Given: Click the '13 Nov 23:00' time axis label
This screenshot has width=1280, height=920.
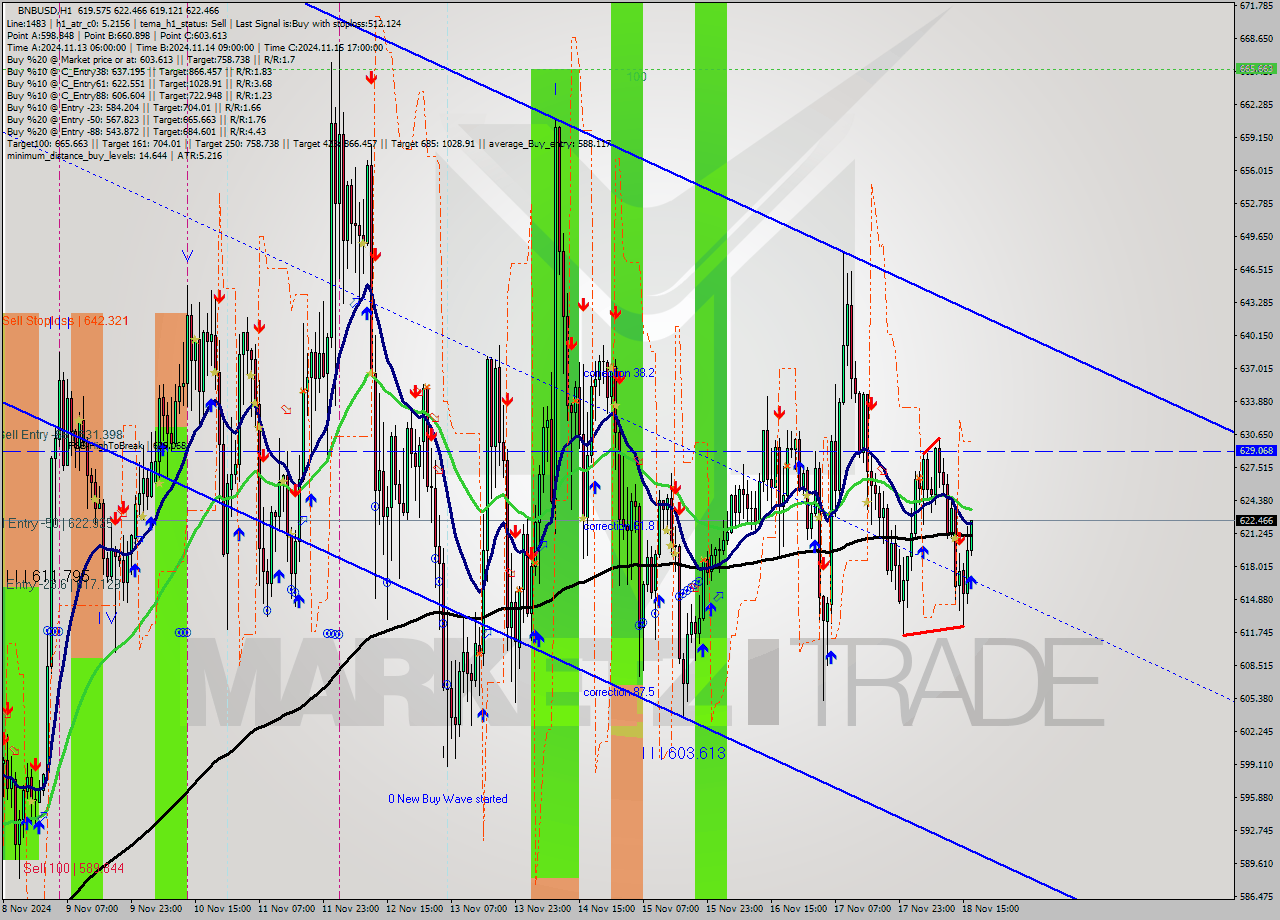Looking at the screenshot, I should click(543, 909).
